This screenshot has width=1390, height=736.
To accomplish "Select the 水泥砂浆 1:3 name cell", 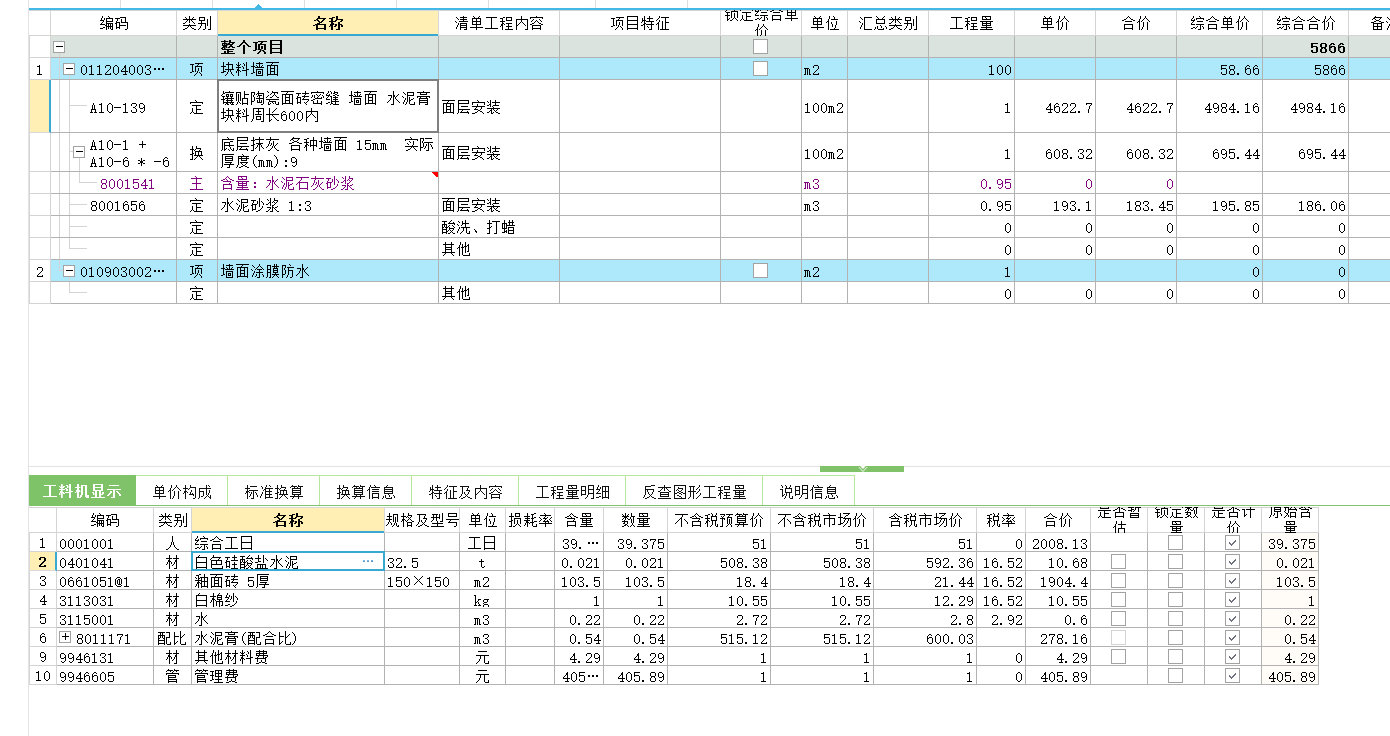I will (328, 206).
